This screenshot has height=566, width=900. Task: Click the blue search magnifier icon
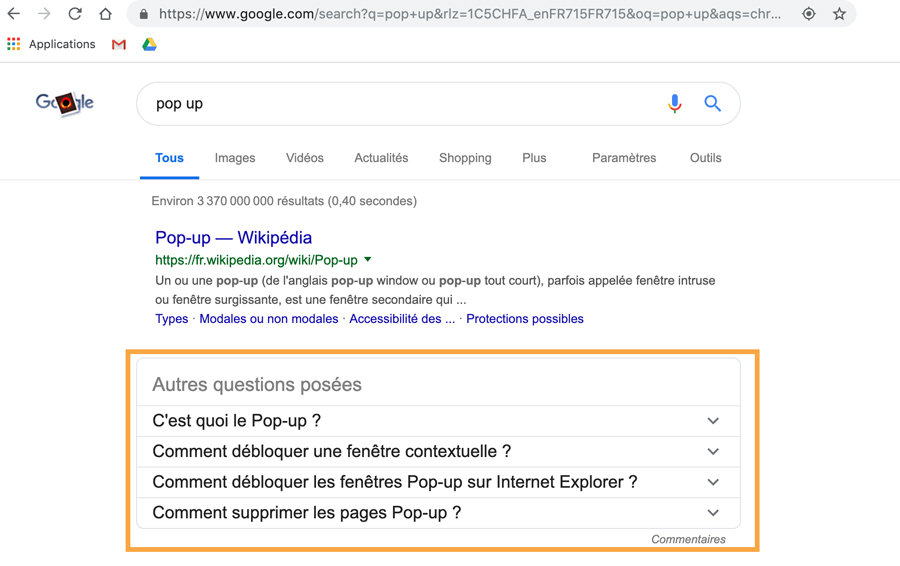712,103
